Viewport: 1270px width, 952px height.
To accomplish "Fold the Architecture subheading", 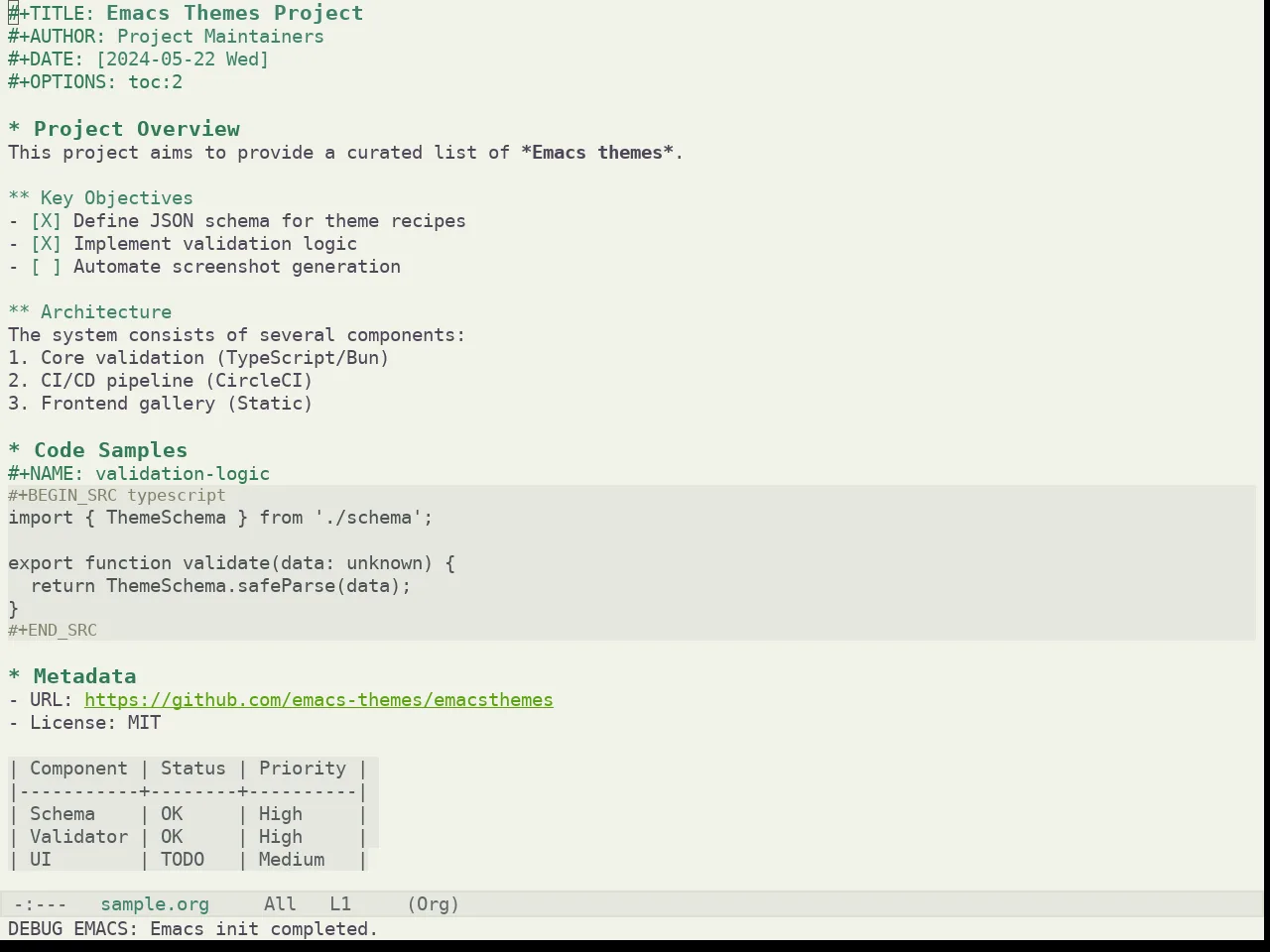I will click(89, 312).
